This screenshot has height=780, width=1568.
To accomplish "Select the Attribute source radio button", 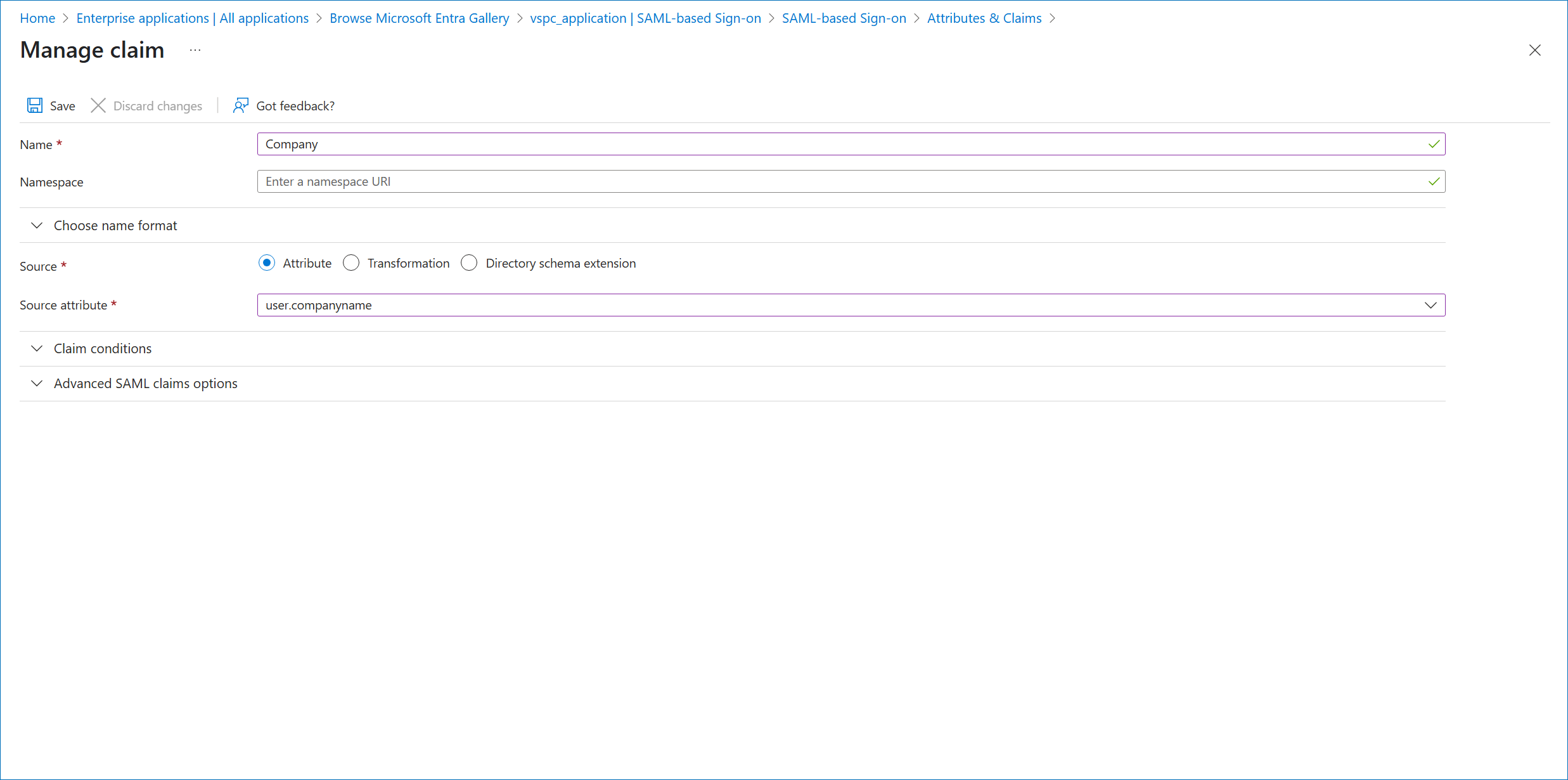I will point(267,263).
